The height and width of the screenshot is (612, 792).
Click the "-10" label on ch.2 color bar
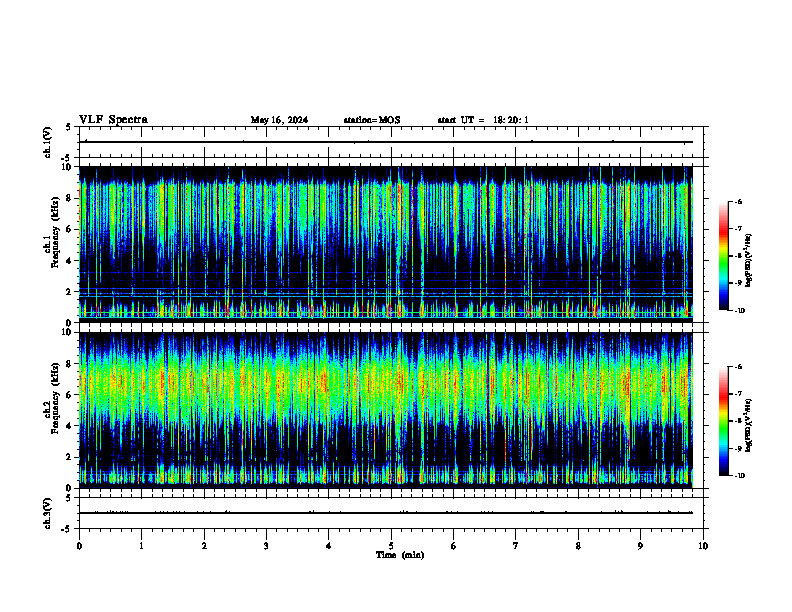pos(740,476)
